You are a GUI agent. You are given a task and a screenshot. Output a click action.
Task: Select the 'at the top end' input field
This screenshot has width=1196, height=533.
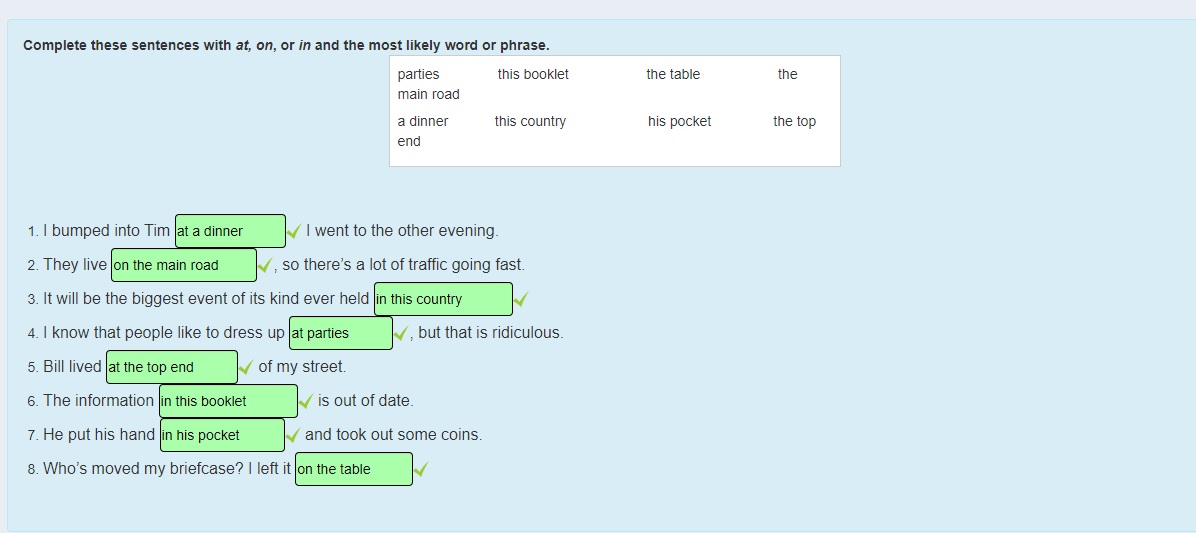click(x=171, y=367)
